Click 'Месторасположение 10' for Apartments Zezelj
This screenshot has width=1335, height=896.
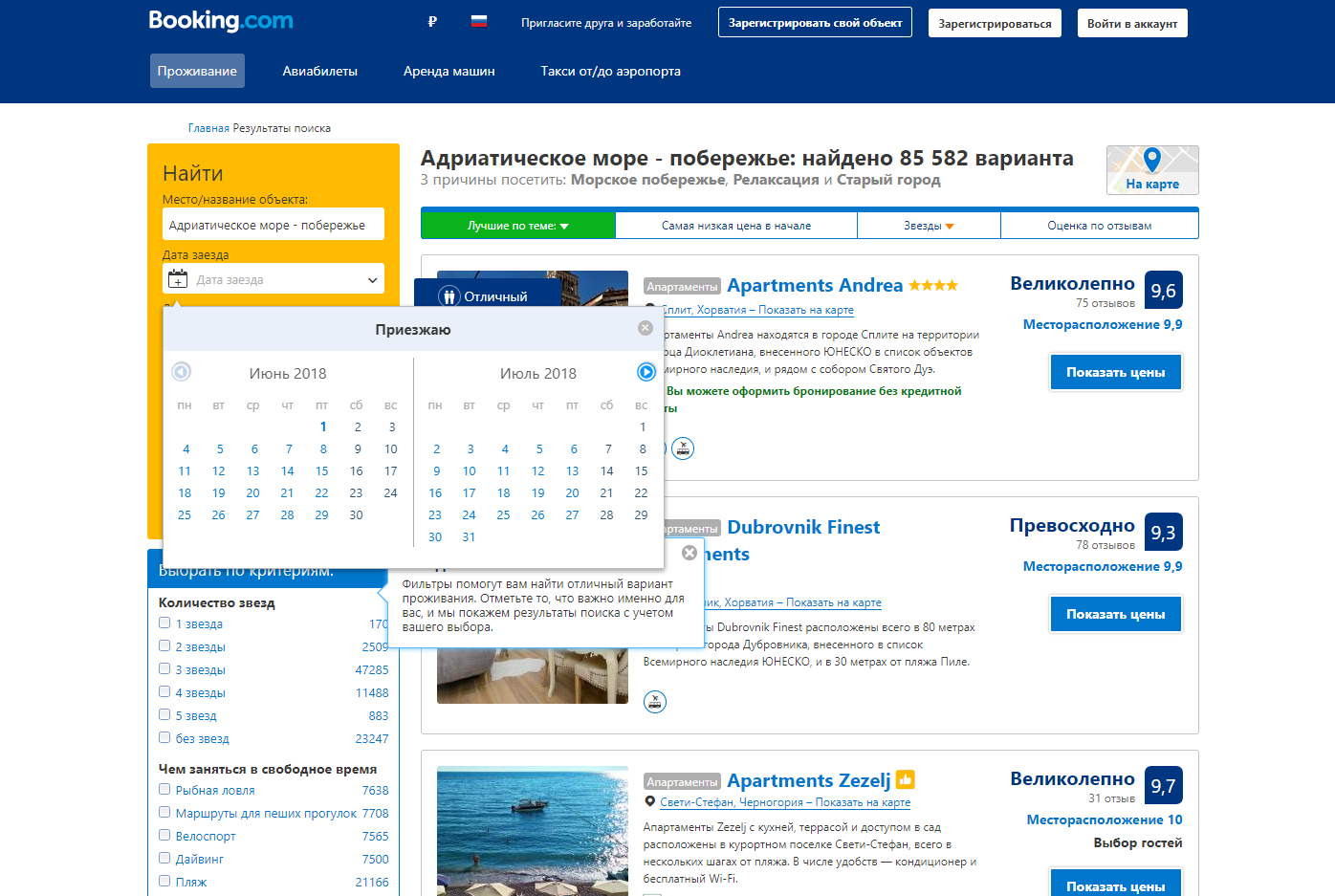1105,820
